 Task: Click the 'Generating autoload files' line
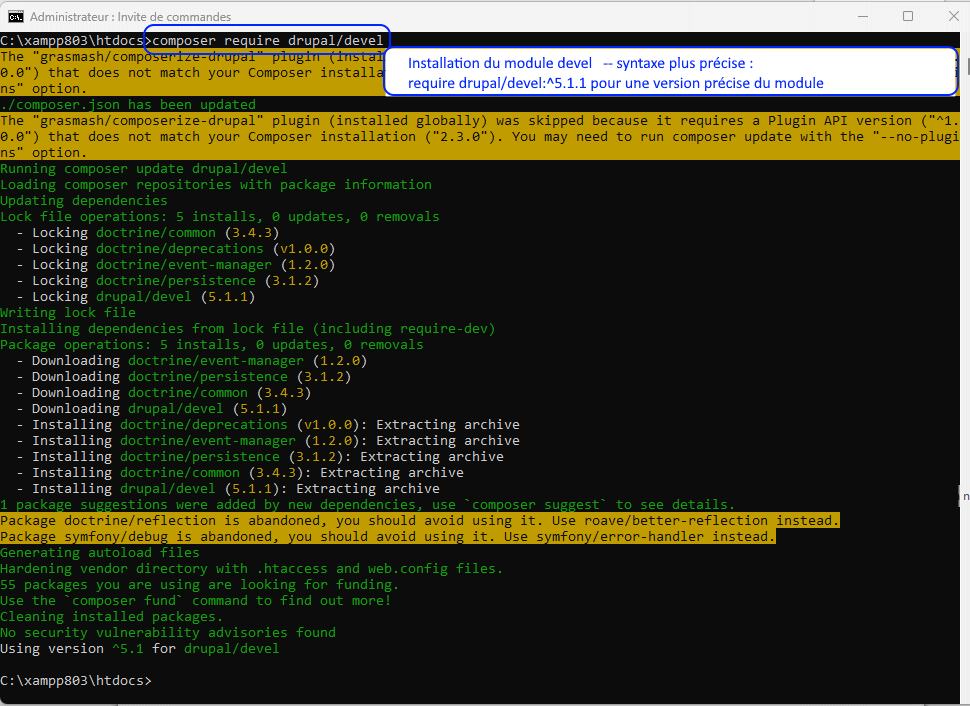(x=100, y=553)
